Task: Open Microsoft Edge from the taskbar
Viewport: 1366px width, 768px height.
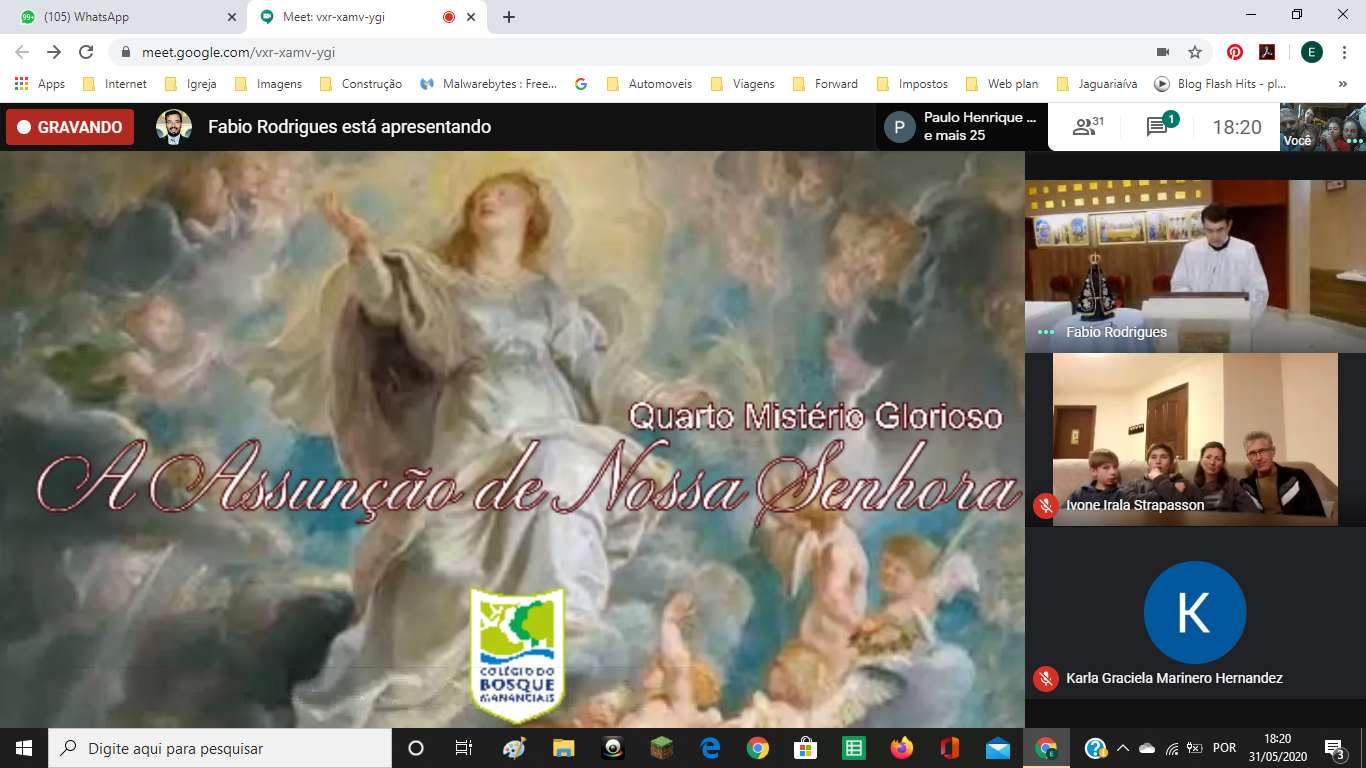Action: (x=710, y=748)
